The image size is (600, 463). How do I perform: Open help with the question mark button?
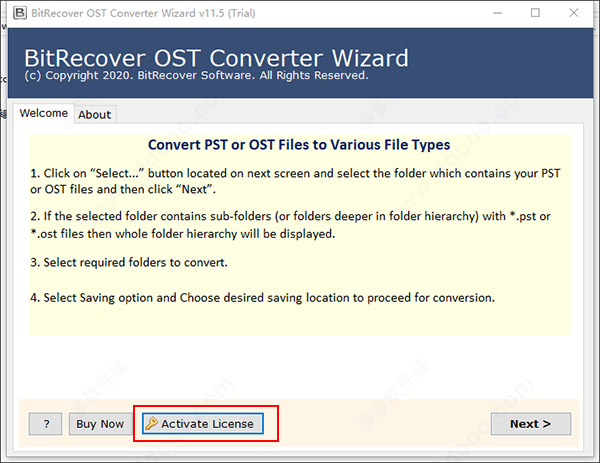click(x=45, y=424)
